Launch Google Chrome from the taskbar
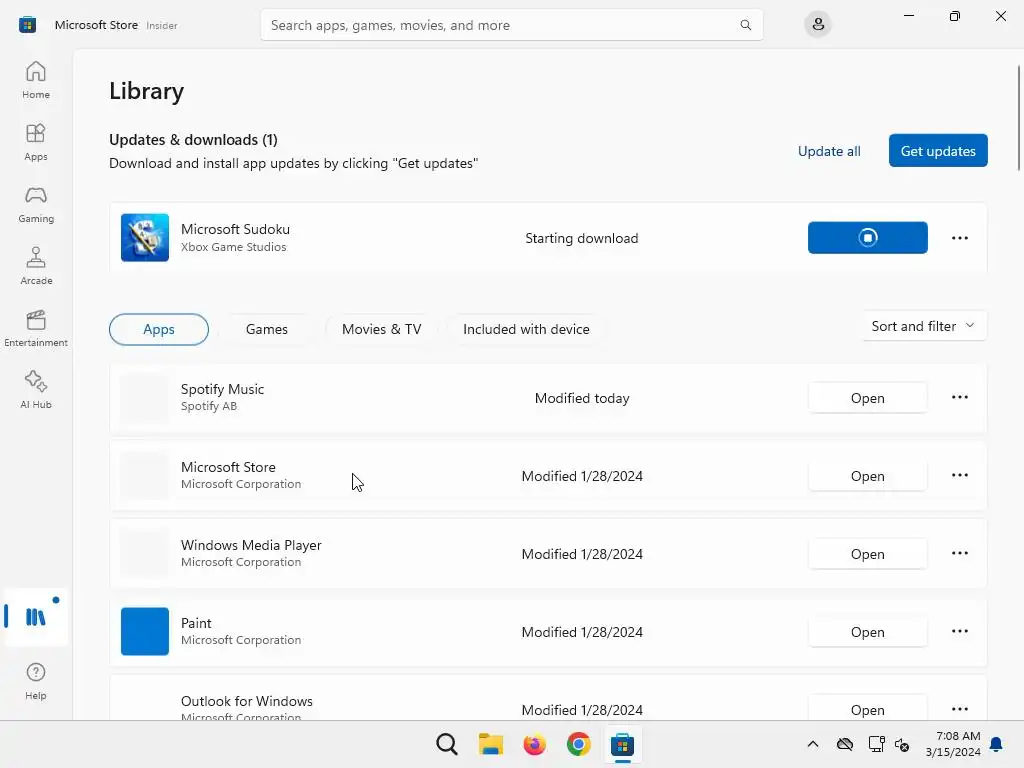Image resolution: width=1024 pixels, height=768 pixels. click(579, 744)
